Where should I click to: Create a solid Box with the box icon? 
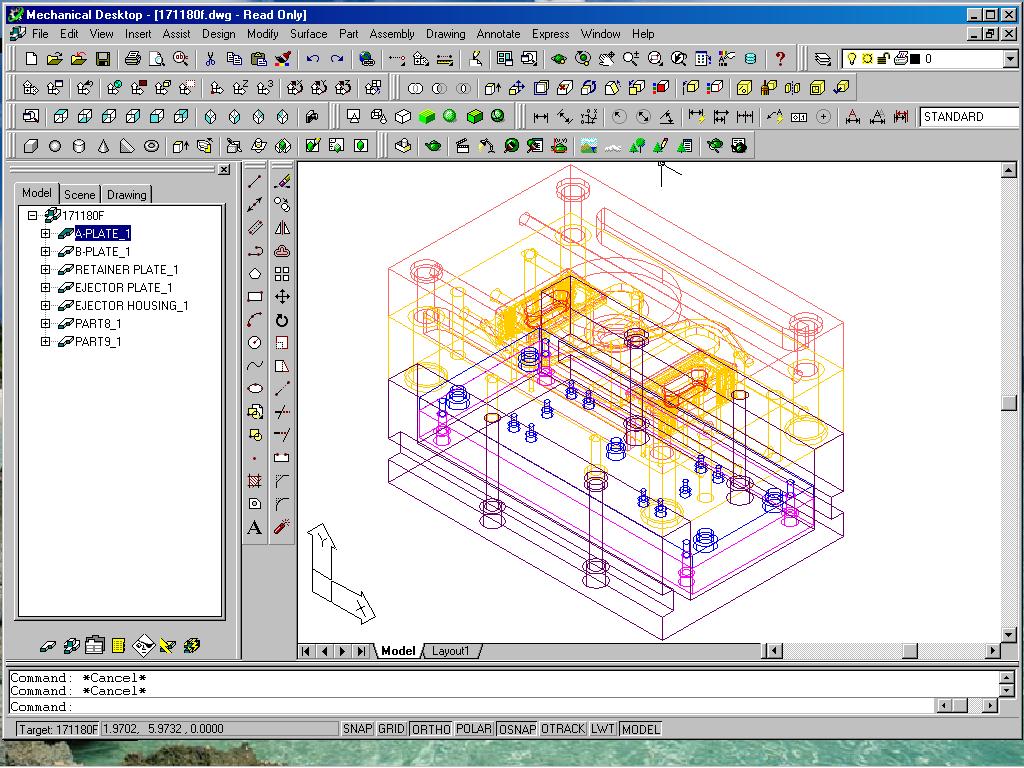coord(31,146)
